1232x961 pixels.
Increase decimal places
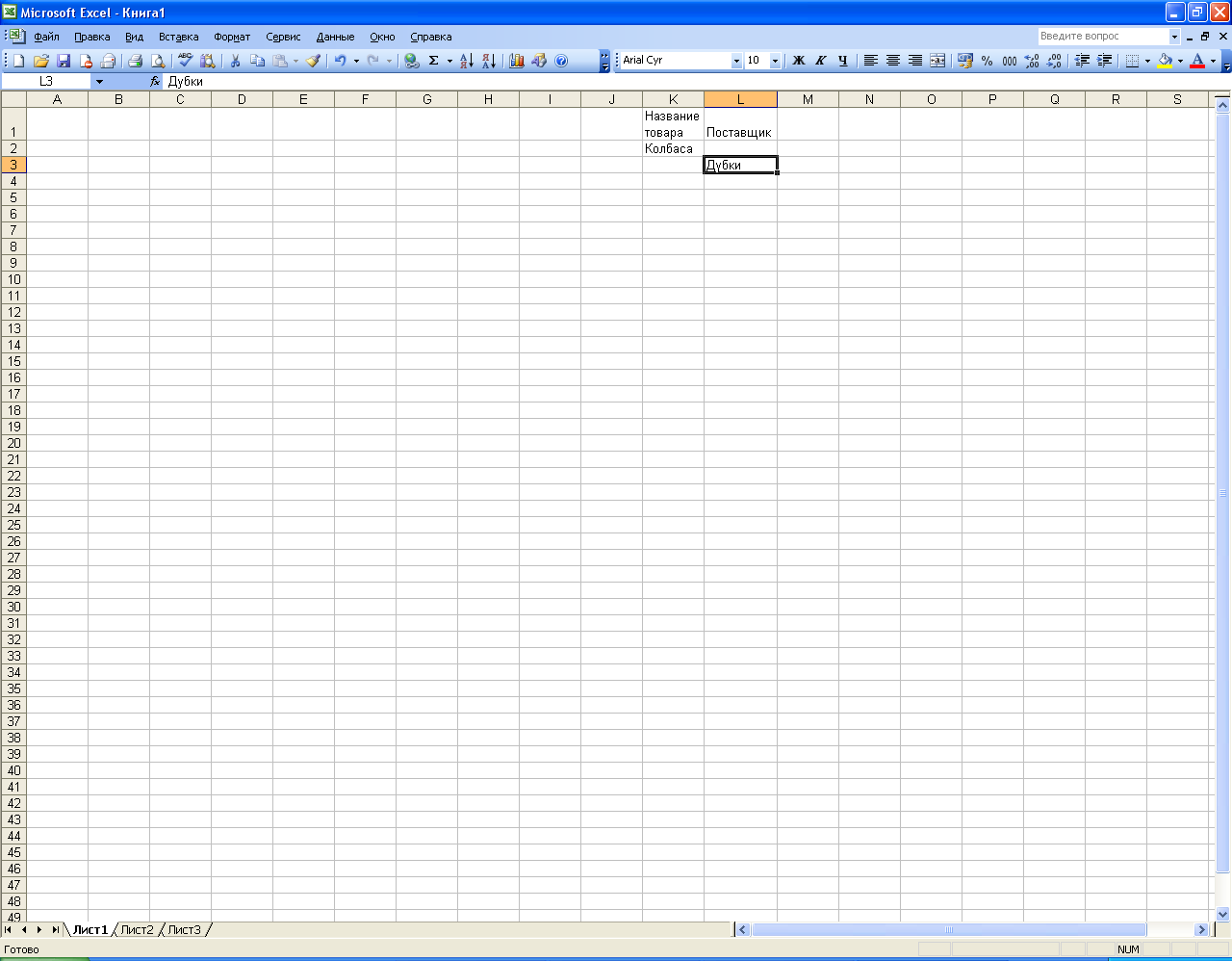[x=1032, y=61]
